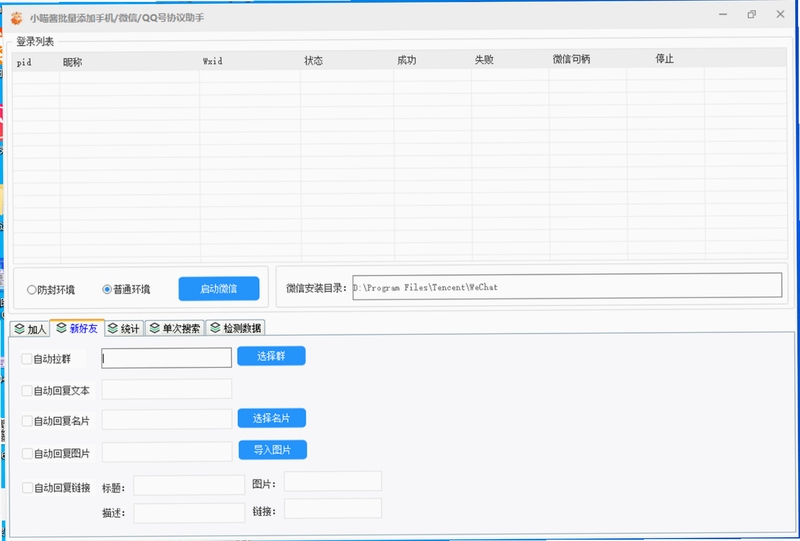Open the 统计 tab
This screenshot has width=800, height=541.
coord(124,329)
